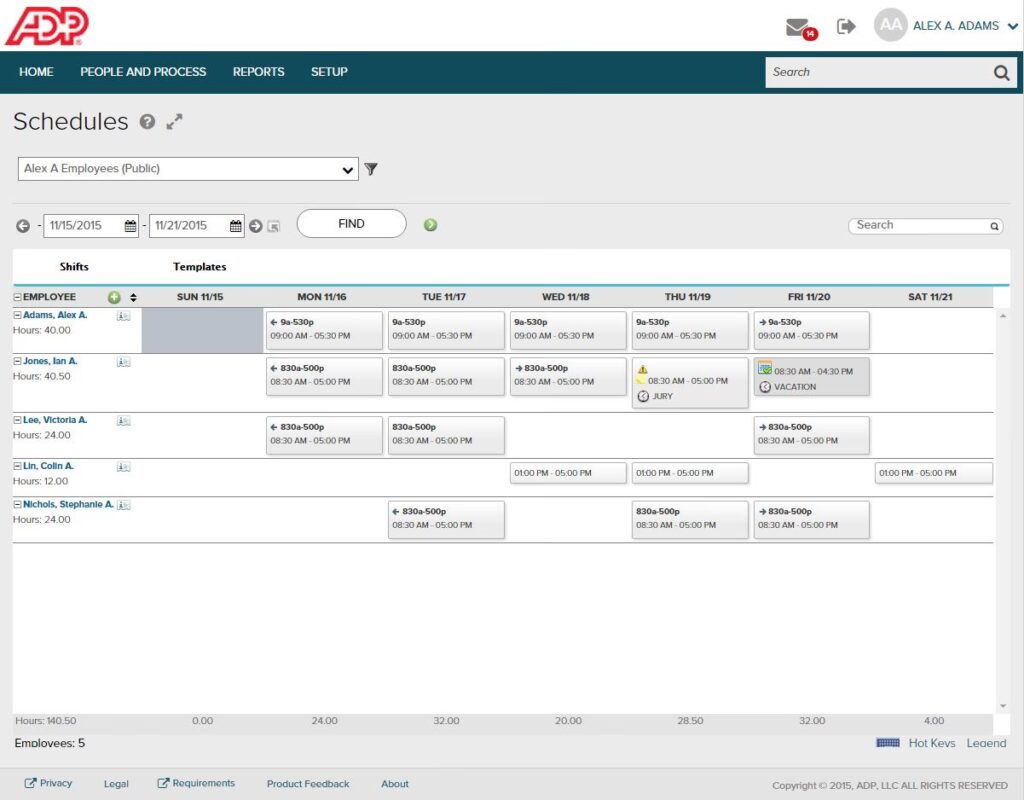Image resolution: width=1024 pixels, height=800 pixels.
Task: Collapse all rows via EMPLOYEE header toggle
Action: point(17,297)
